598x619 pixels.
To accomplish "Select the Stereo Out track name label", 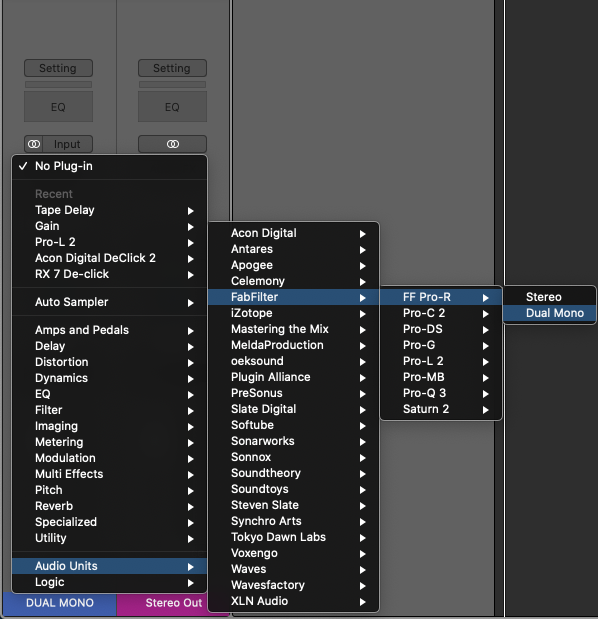I will click(x=174, y=603).
